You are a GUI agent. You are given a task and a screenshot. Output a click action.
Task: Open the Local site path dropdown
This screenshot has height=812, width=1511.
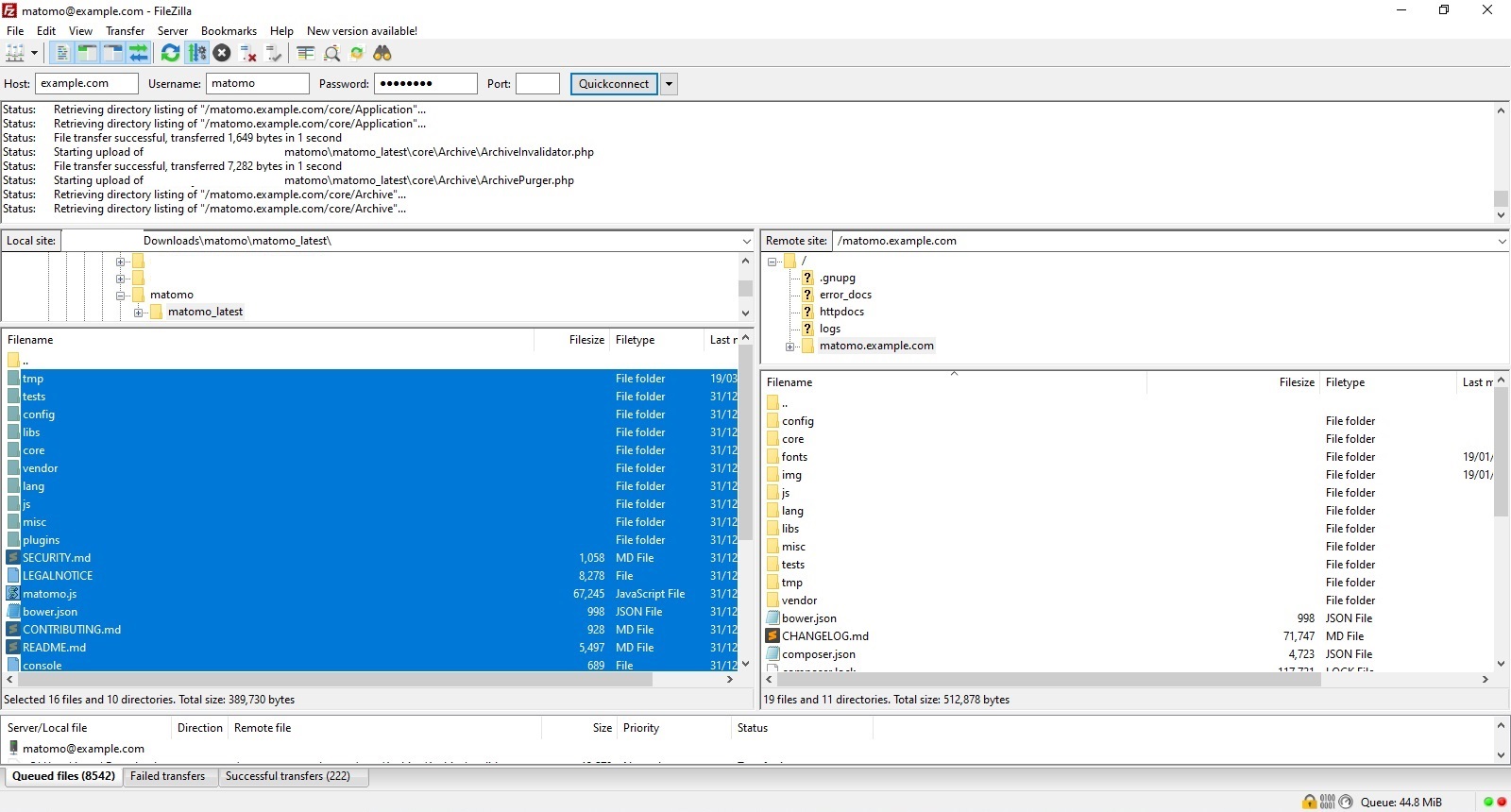pos(746,242)
